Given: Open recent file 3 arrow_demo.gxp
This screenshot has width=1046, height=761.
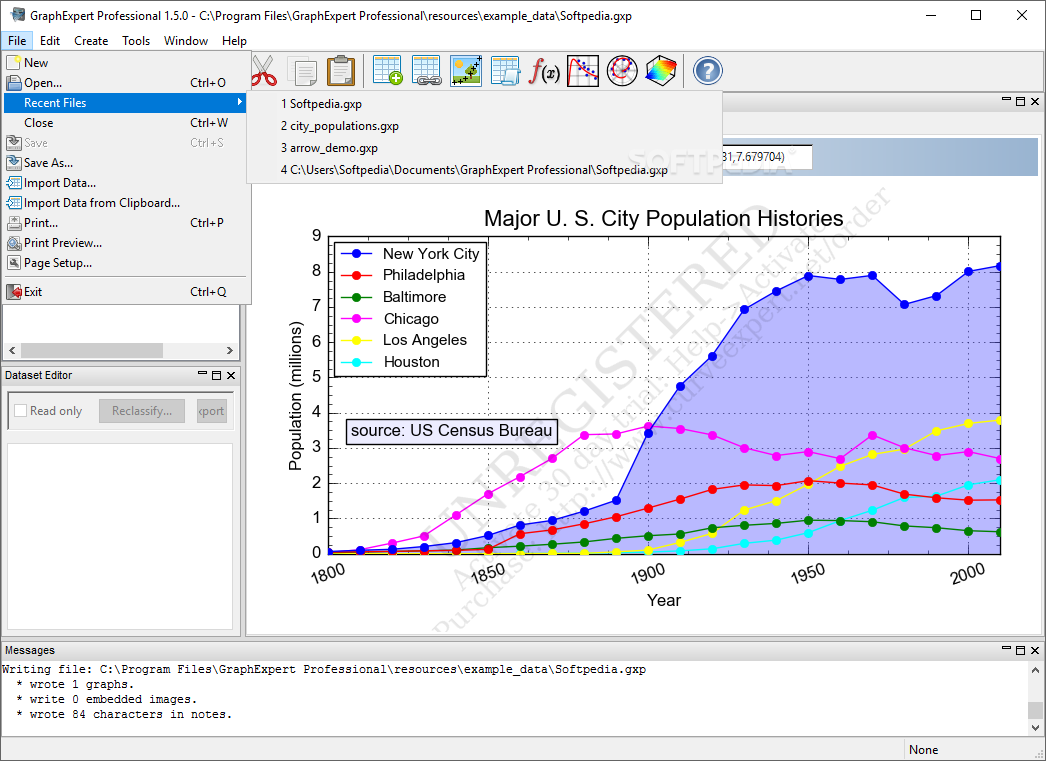Looking at the screenshot, I should coord(484,148).
